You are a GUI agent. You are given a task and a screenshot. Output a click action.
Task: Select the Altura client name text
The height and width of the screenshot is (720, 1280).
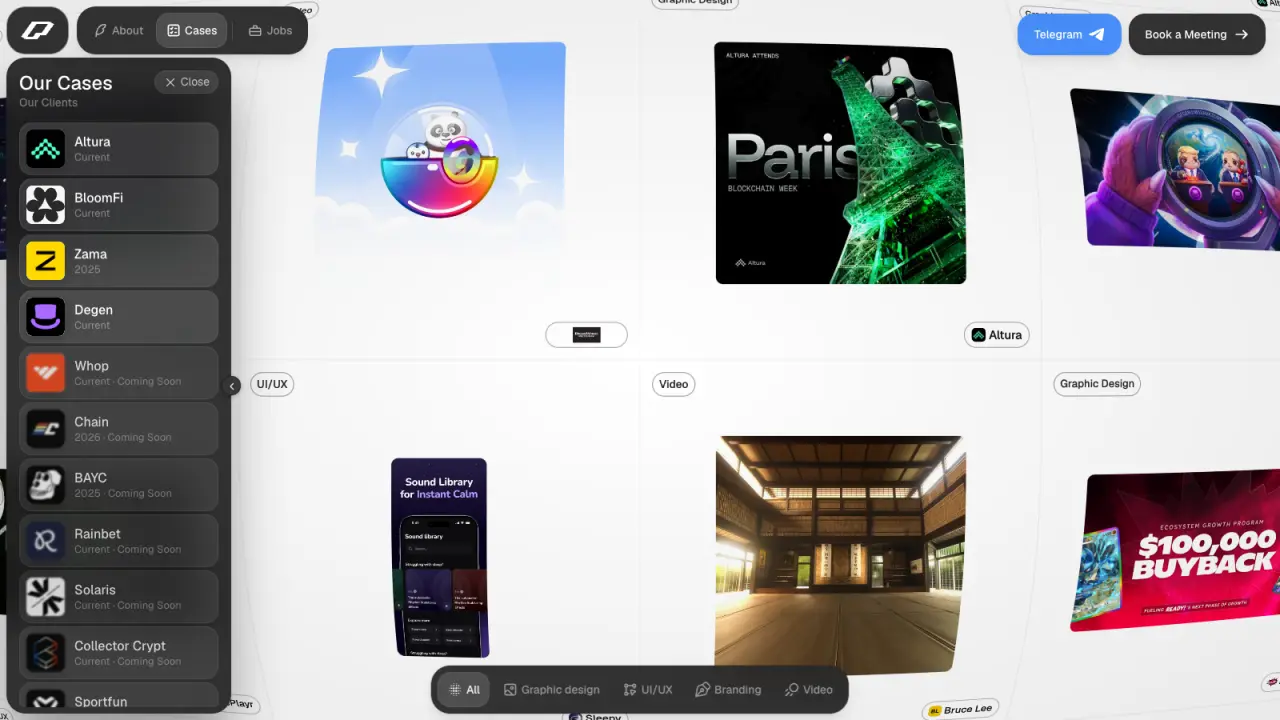tap(92, 142)
